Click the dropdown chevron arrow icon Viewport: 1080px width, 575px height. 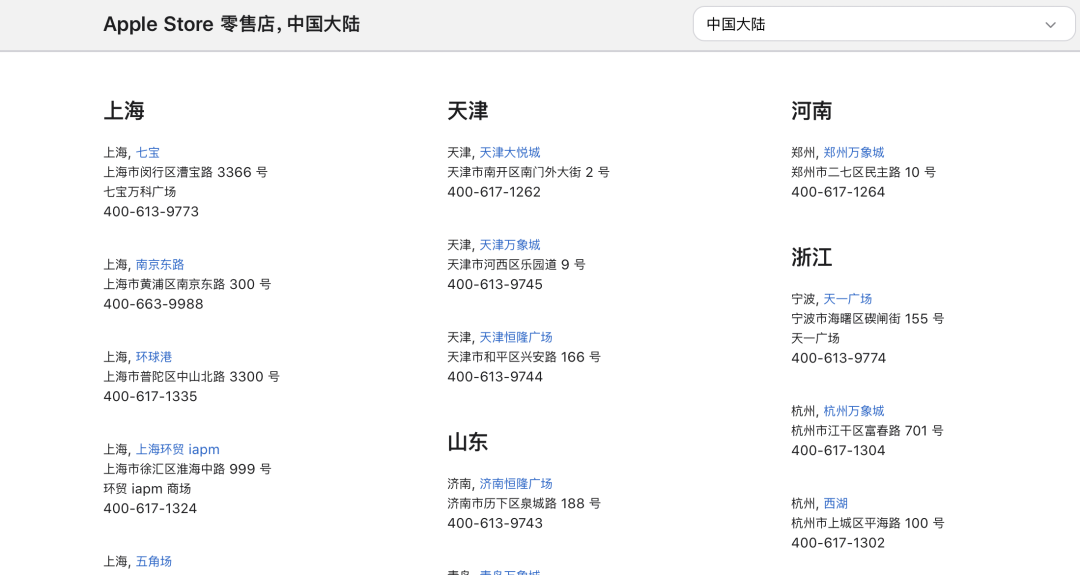click(x=1050, y=25)
